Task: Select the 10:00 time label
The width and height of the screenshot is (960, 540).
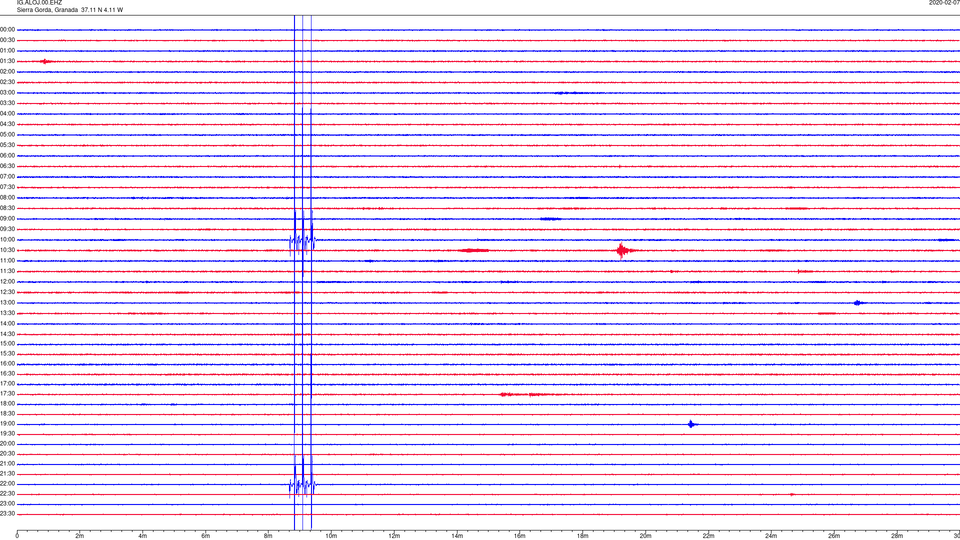Action: [x=7, y=239]
